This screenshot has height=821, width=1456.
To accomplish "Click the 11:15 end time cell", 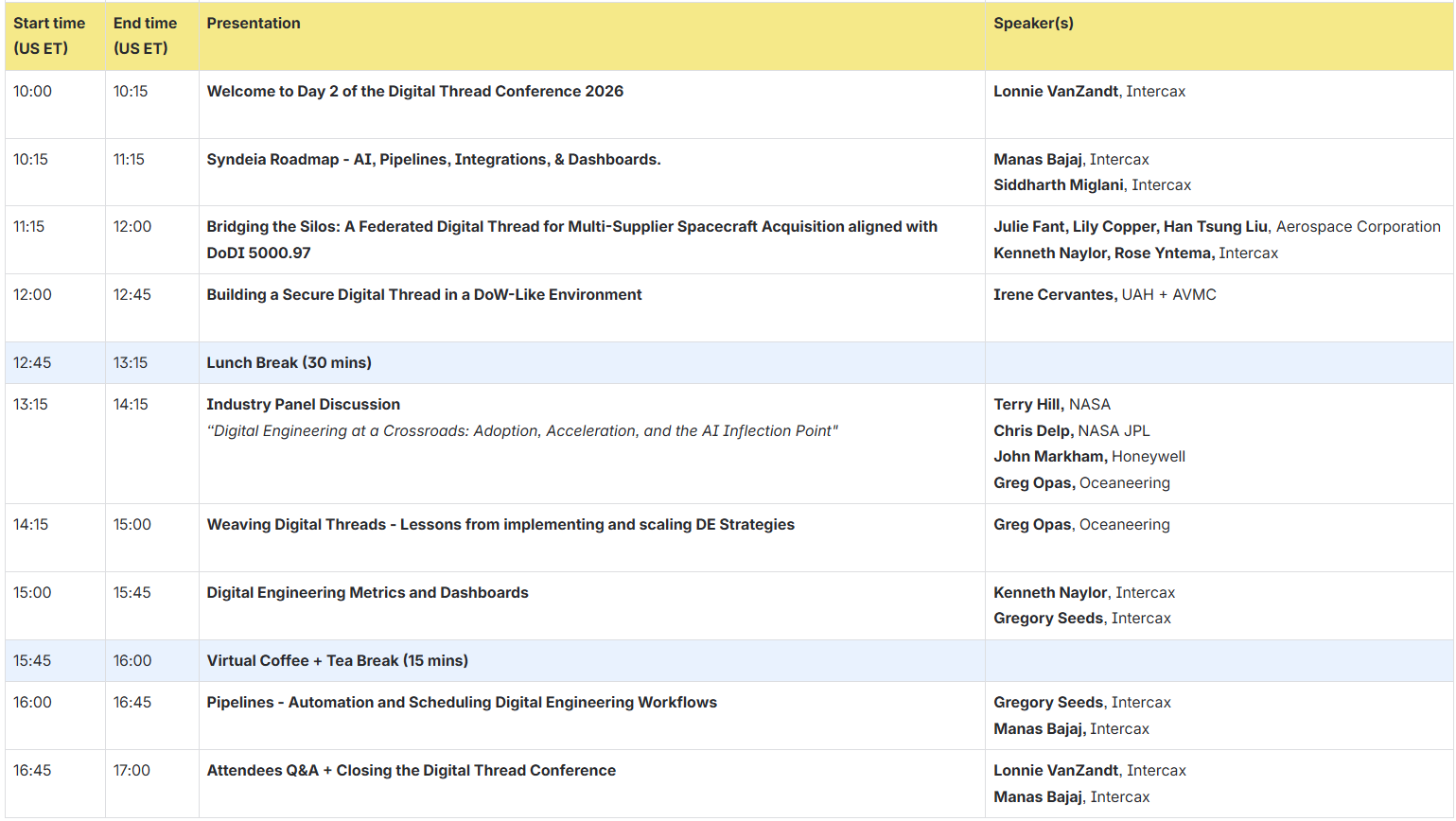I will coord(152,172).
